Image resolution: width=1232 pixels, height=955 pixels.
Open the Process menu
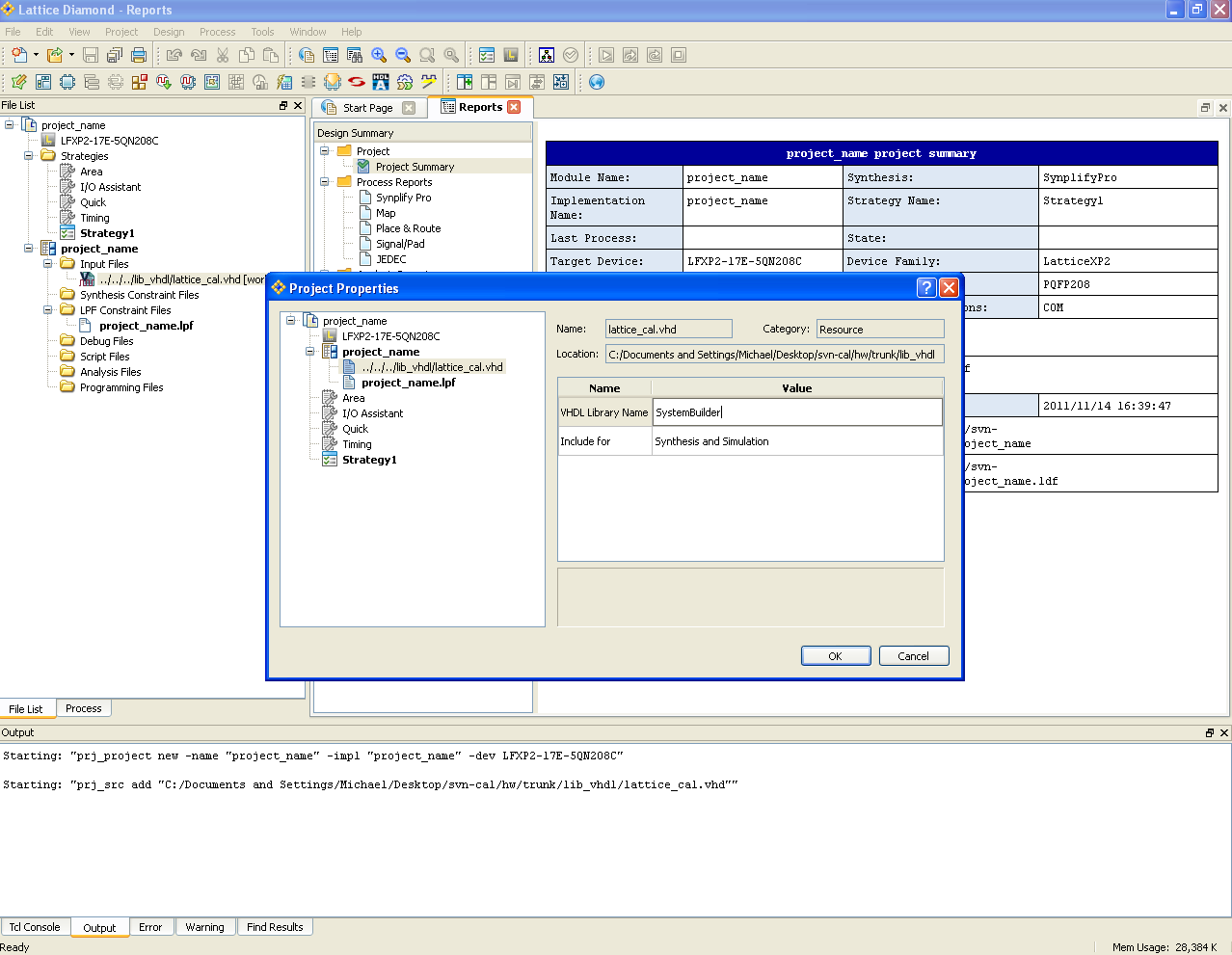218,32
